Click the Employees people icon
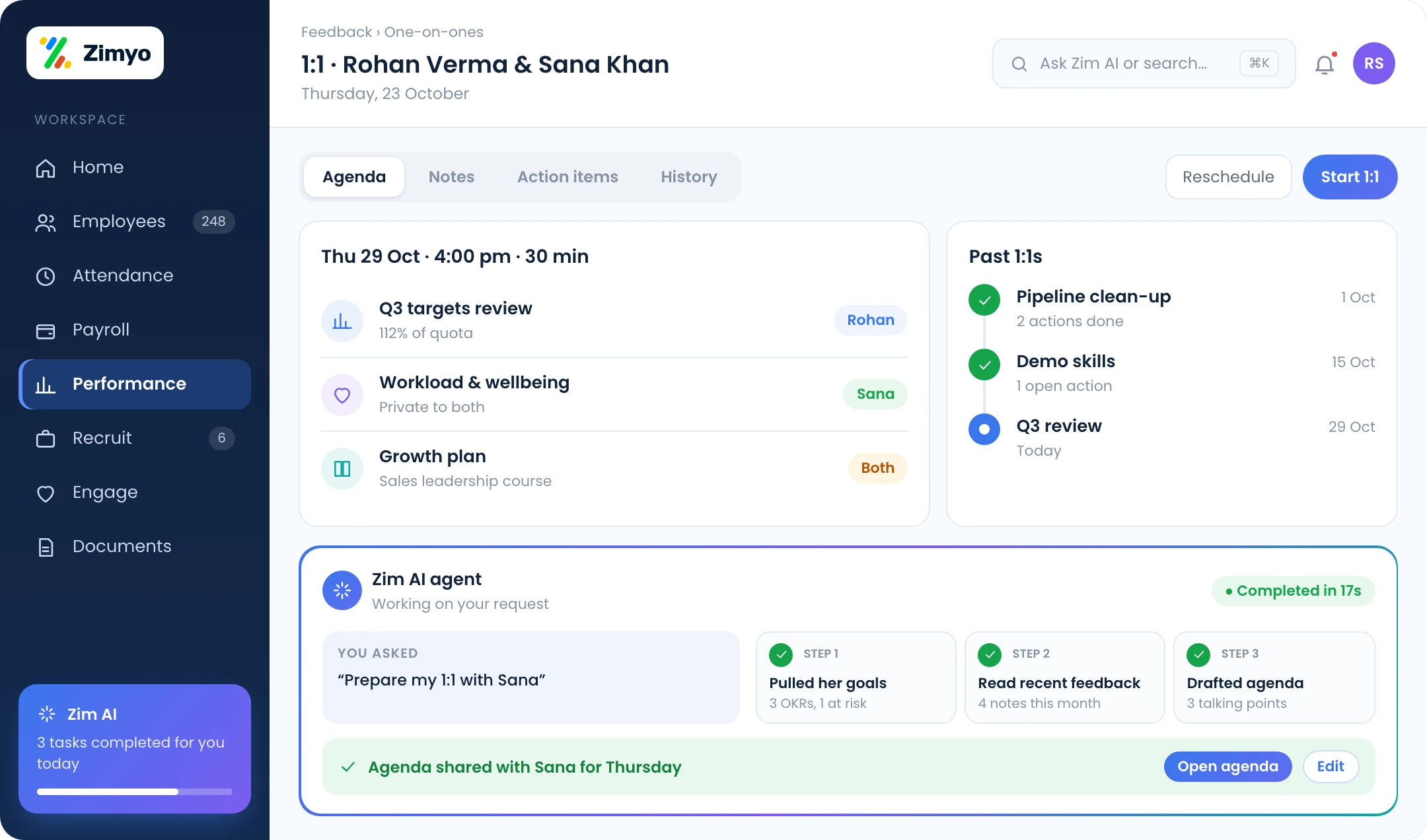The height and width of the screenshot is (840, 1427). pos(46,223)
